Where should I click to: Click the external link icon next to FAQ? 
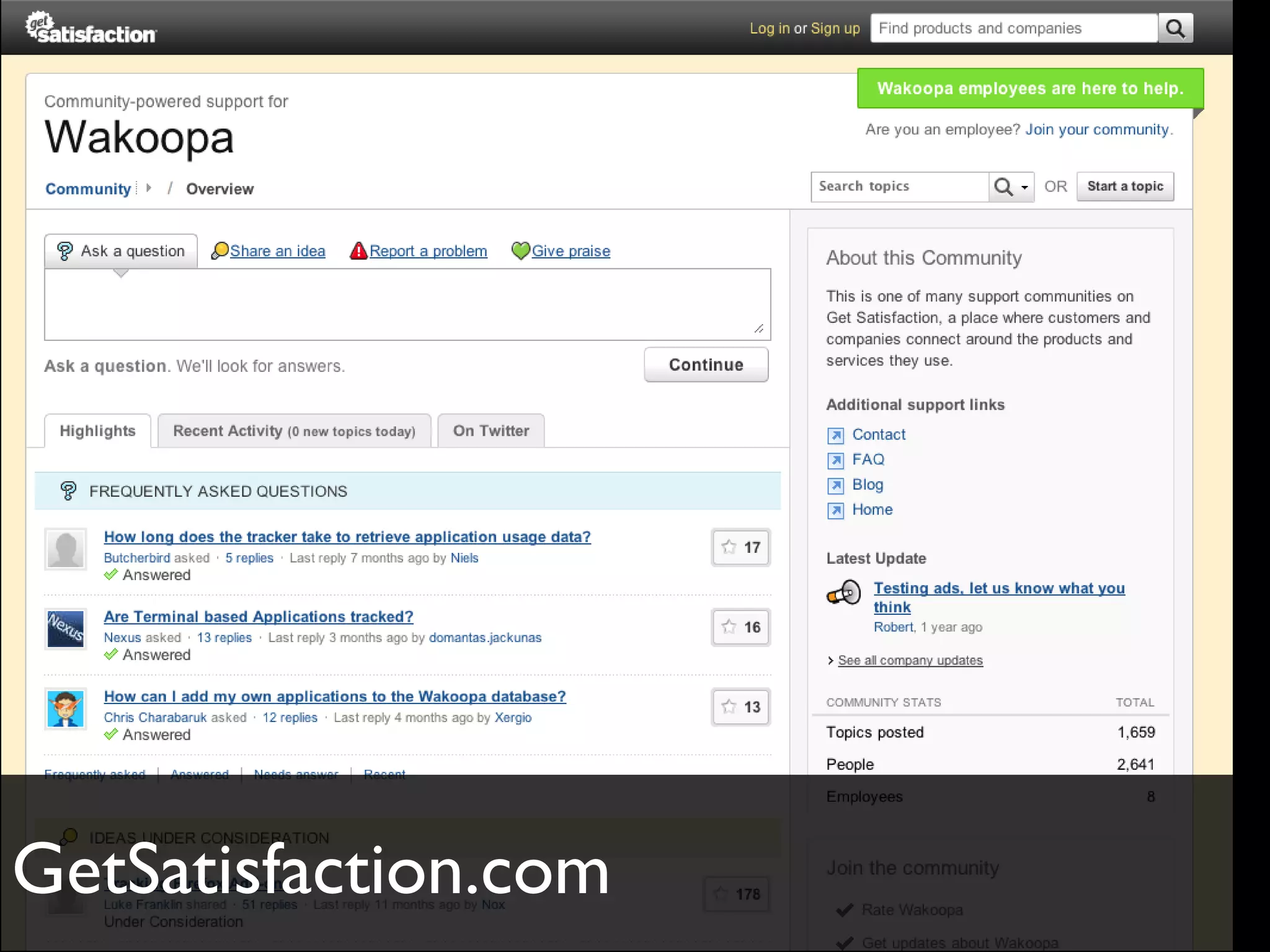coord(835,461)
